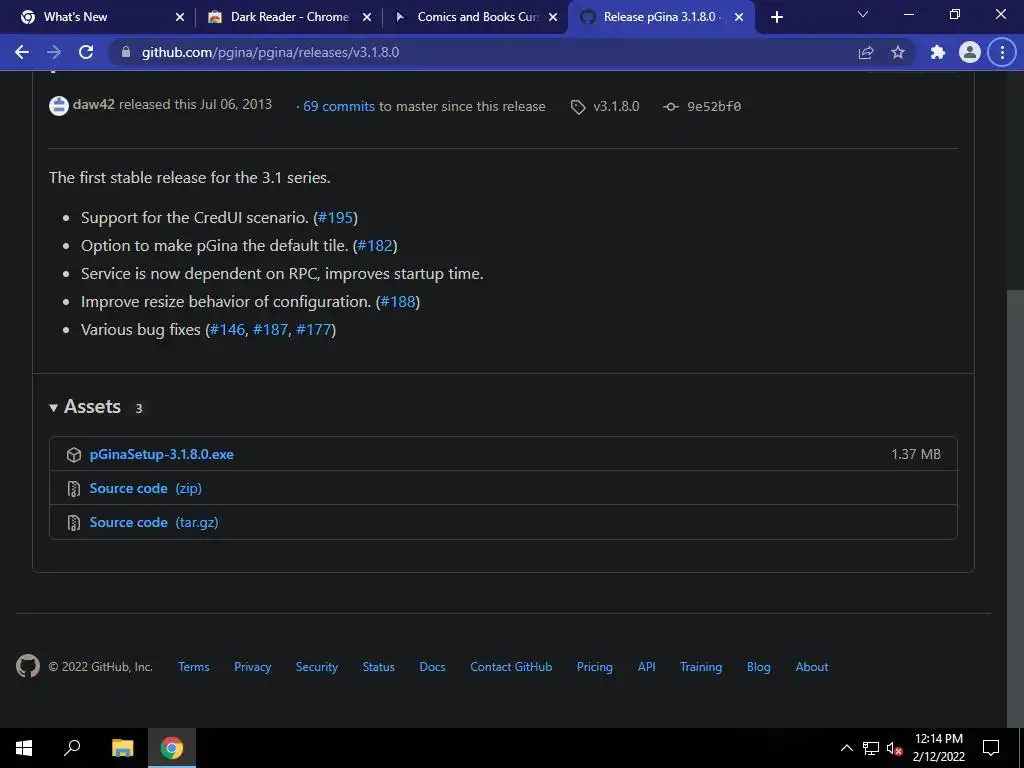Click the package icon beside pGinaSetup
Image resolution: width=1024 pixels, height=768 pixels.
74,455
